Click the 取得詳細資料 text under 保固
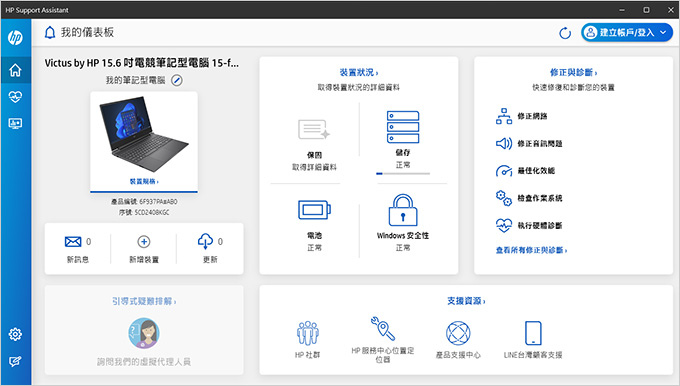 coord(314,167)
